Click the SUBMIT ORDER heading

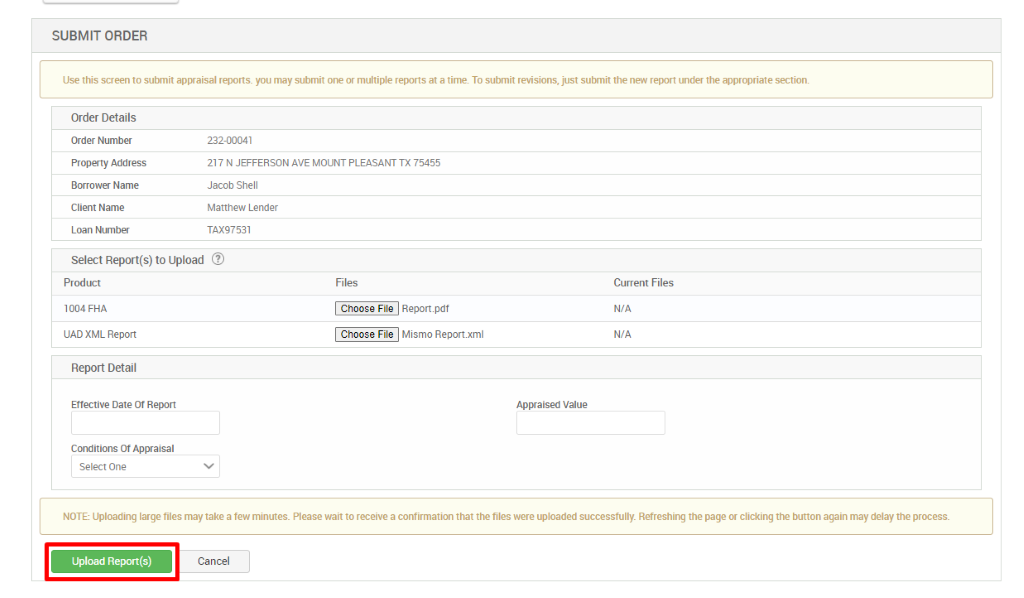[x=99, y=36]
